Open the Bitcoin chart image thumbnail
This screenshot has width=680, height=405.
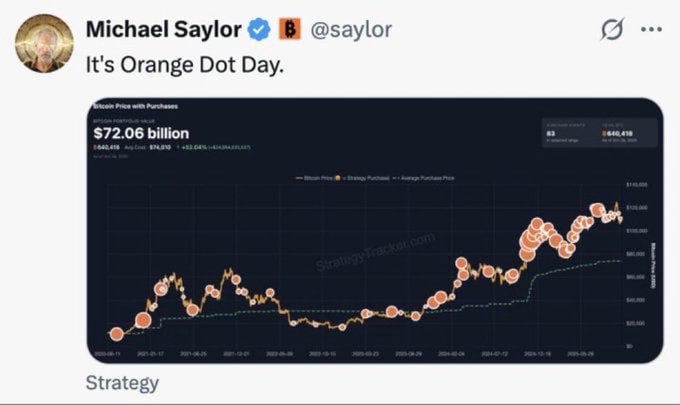(x=374, y=230)
